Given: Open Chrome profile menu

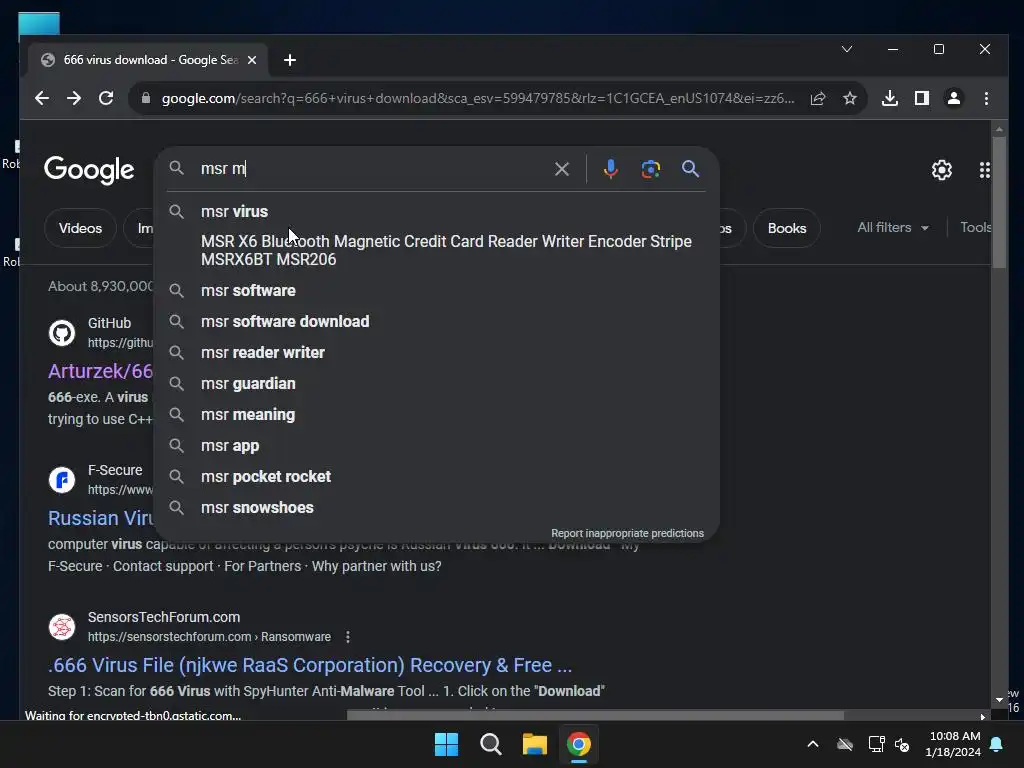Looking at the screenshot, I should pos(953,99).
